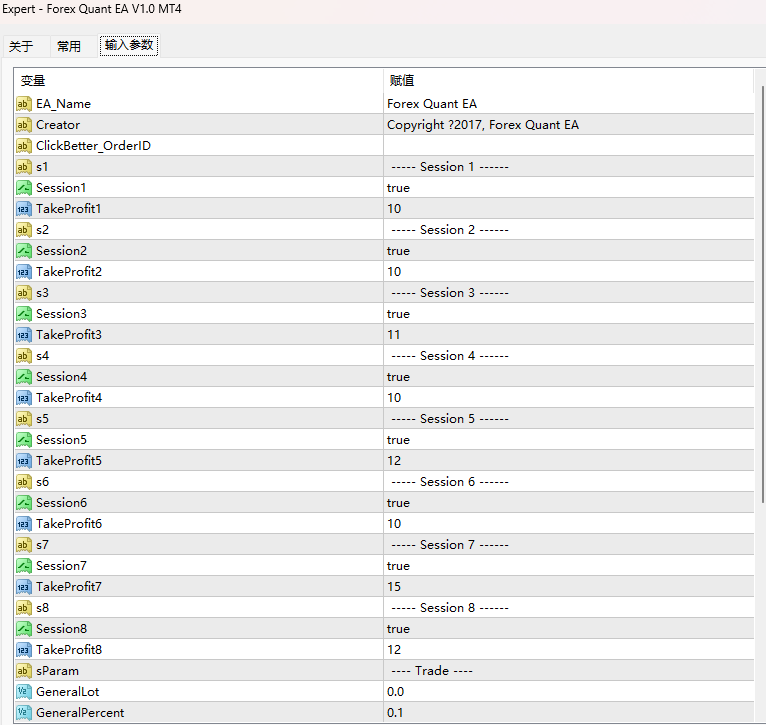
Task: Select the GeneralPercent value 0.1
Action: [x=569, y=713]
